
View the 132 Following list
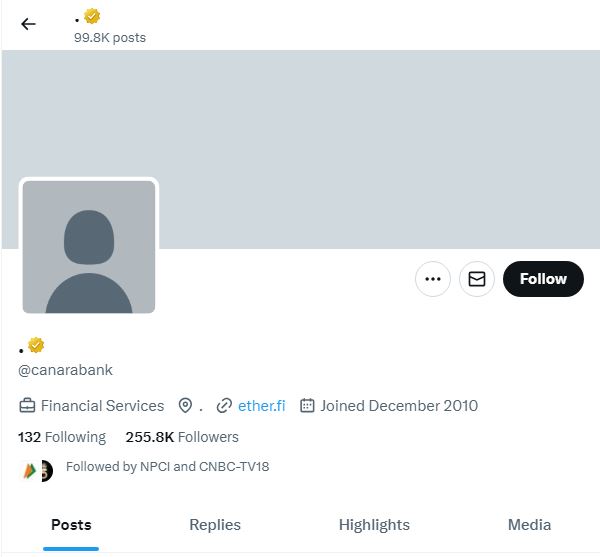(62, 437)
